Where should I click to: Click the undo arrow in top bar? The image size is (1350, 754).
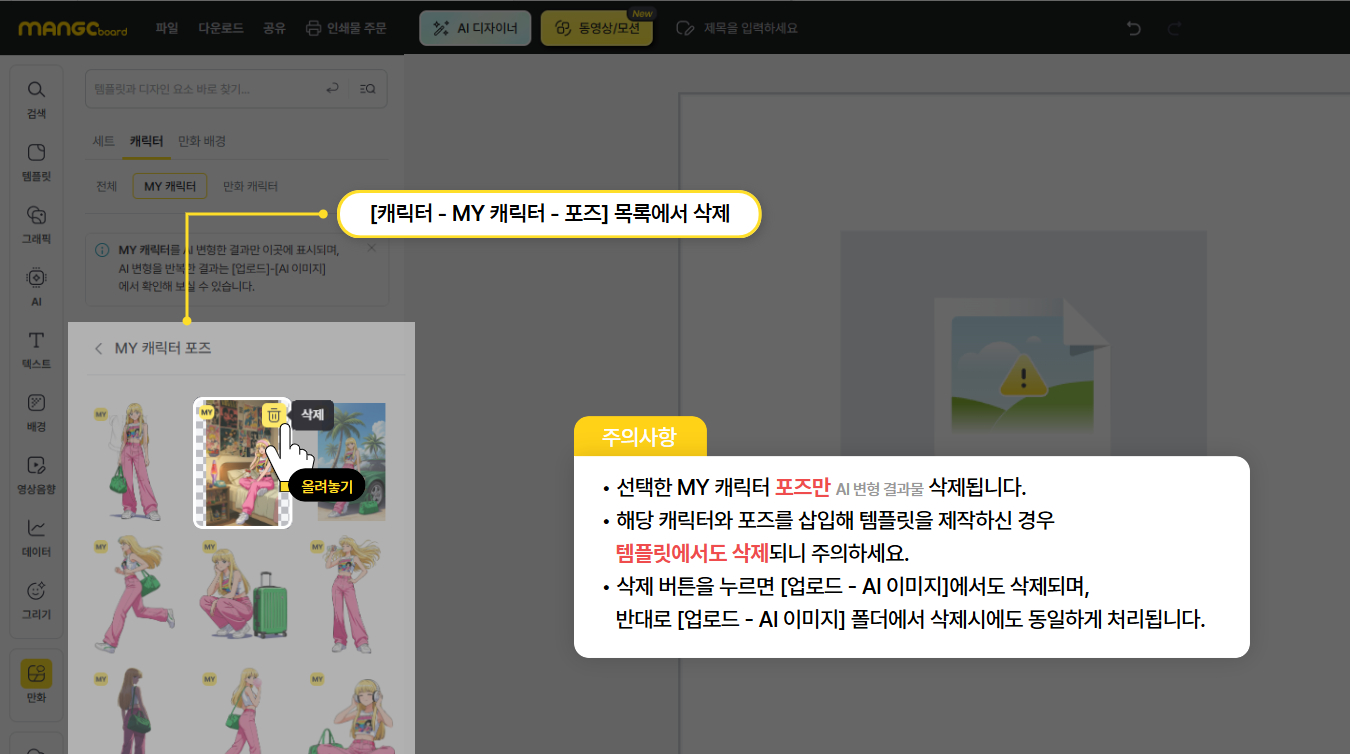click(x=1134, y=28)
